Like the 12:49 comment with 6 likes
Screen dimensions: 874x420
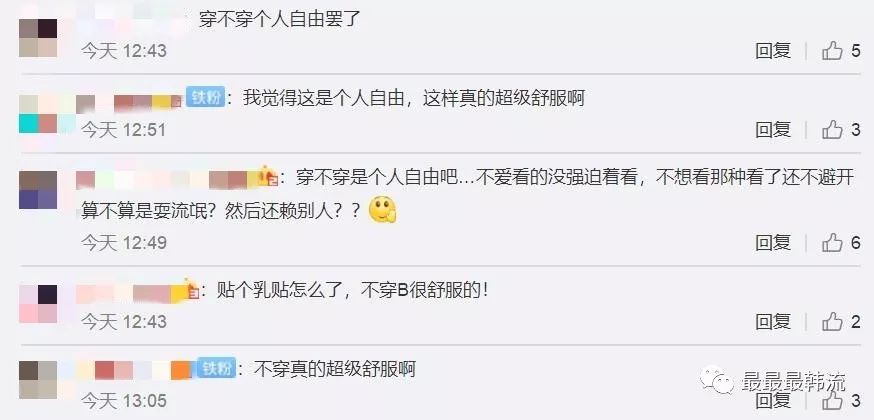pyautogui.click(x=832, y=243)
